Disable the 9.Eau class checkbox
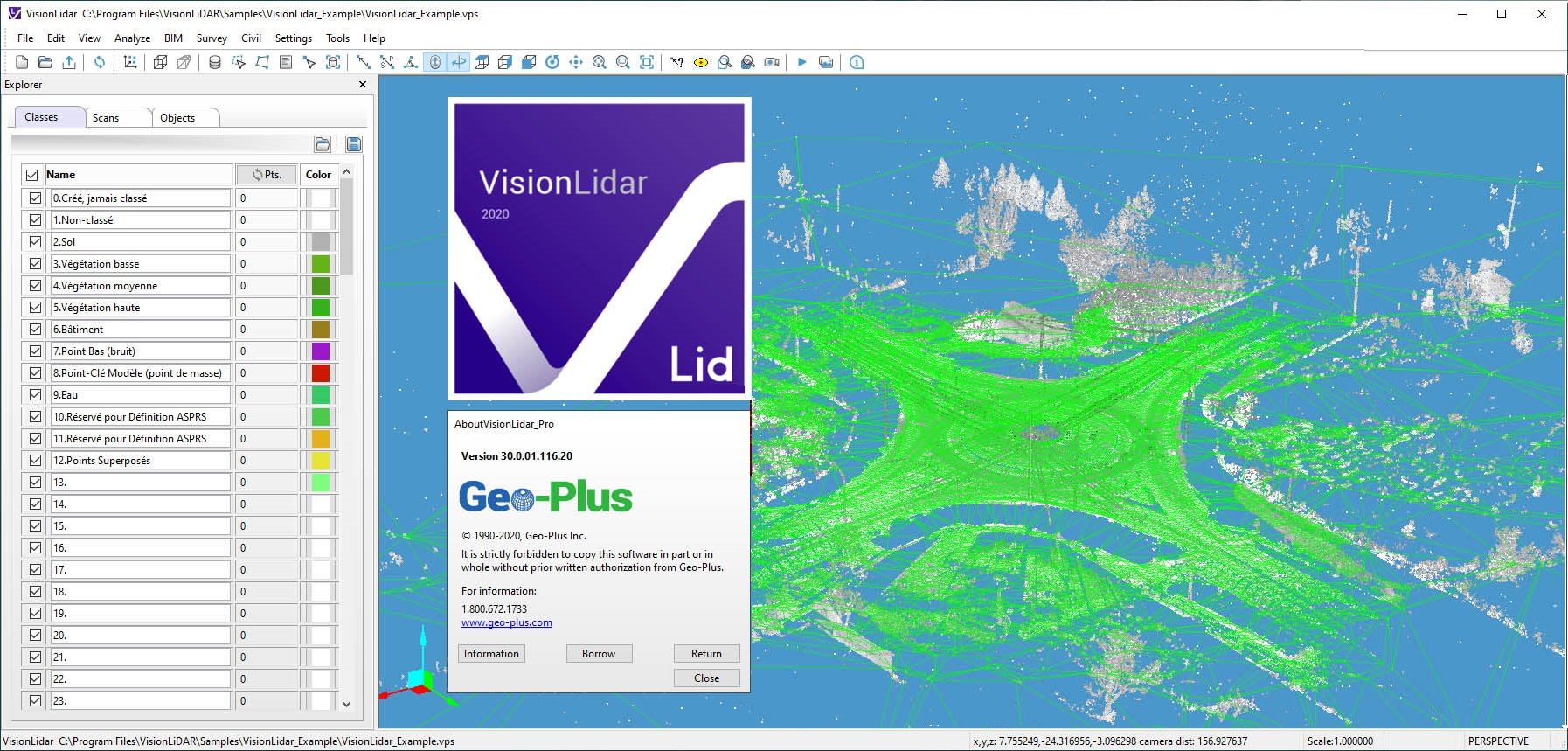The image size is (1568, 751). coord(35,395)
